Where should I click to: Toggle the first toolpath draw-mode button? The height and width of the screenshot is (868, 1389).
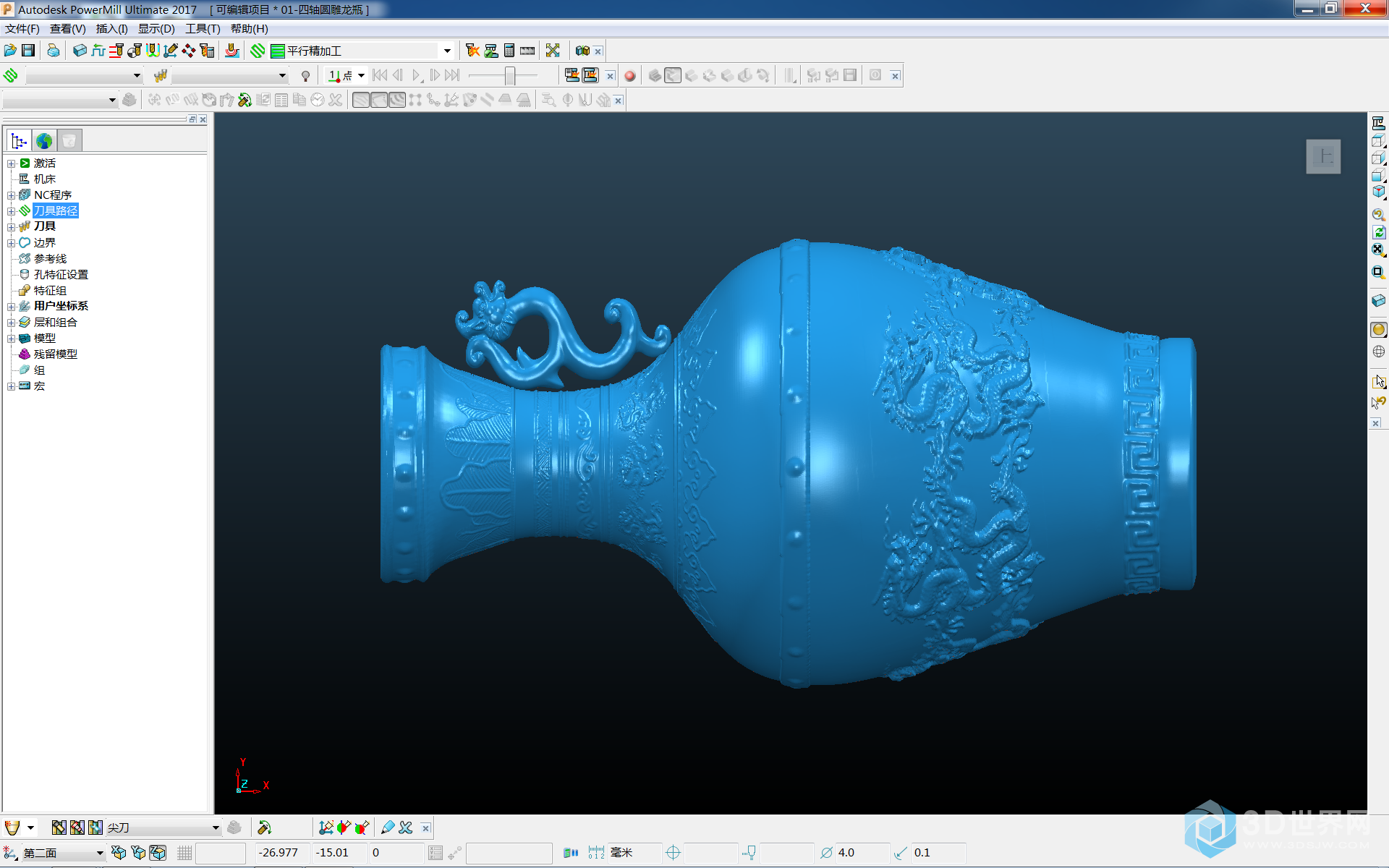click(361, 100)
